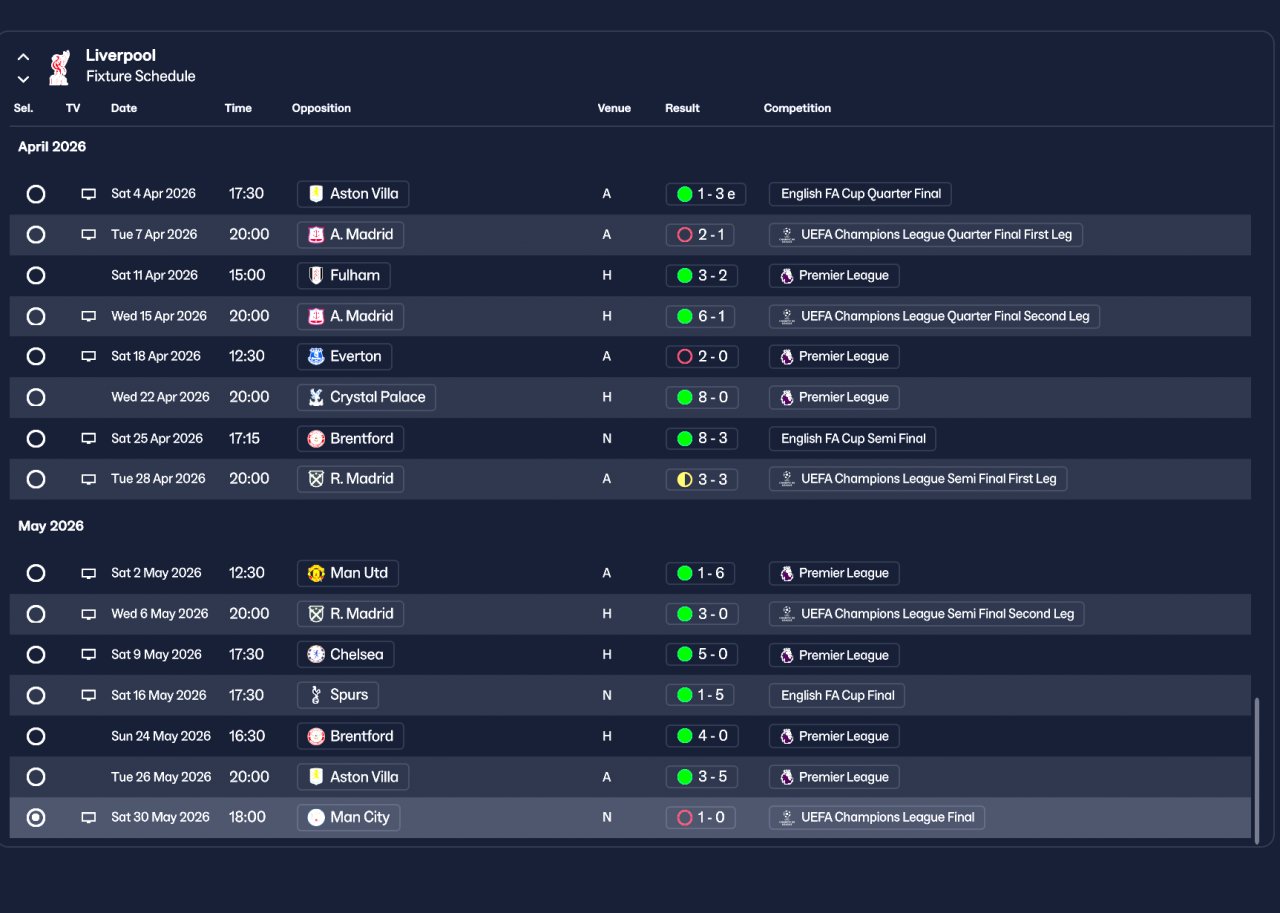
Task: Select the radio button for Fulham fixture
Action: [x=36, y=275]
